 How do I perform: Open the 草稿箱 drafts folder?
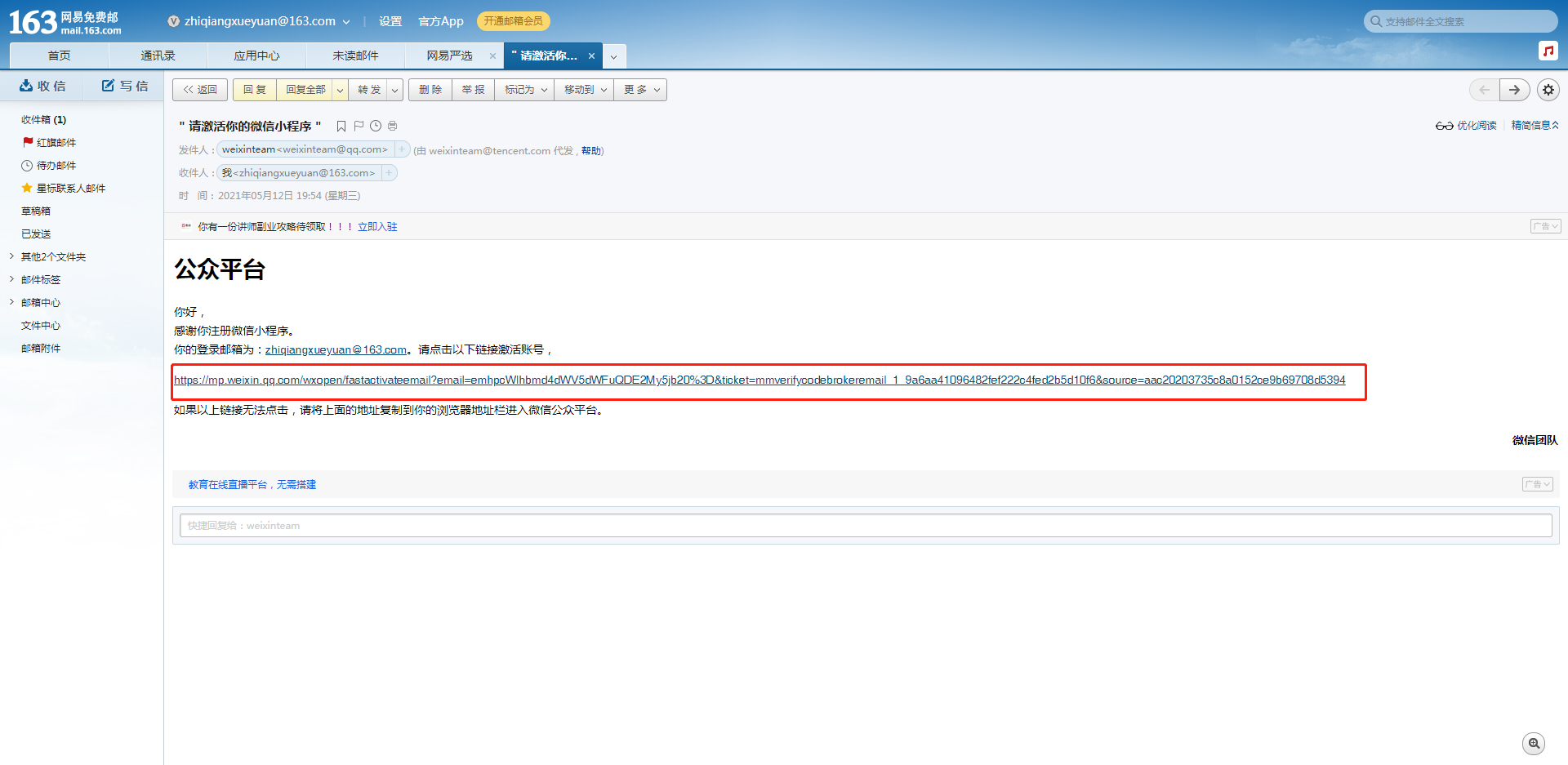coord(36,211)
